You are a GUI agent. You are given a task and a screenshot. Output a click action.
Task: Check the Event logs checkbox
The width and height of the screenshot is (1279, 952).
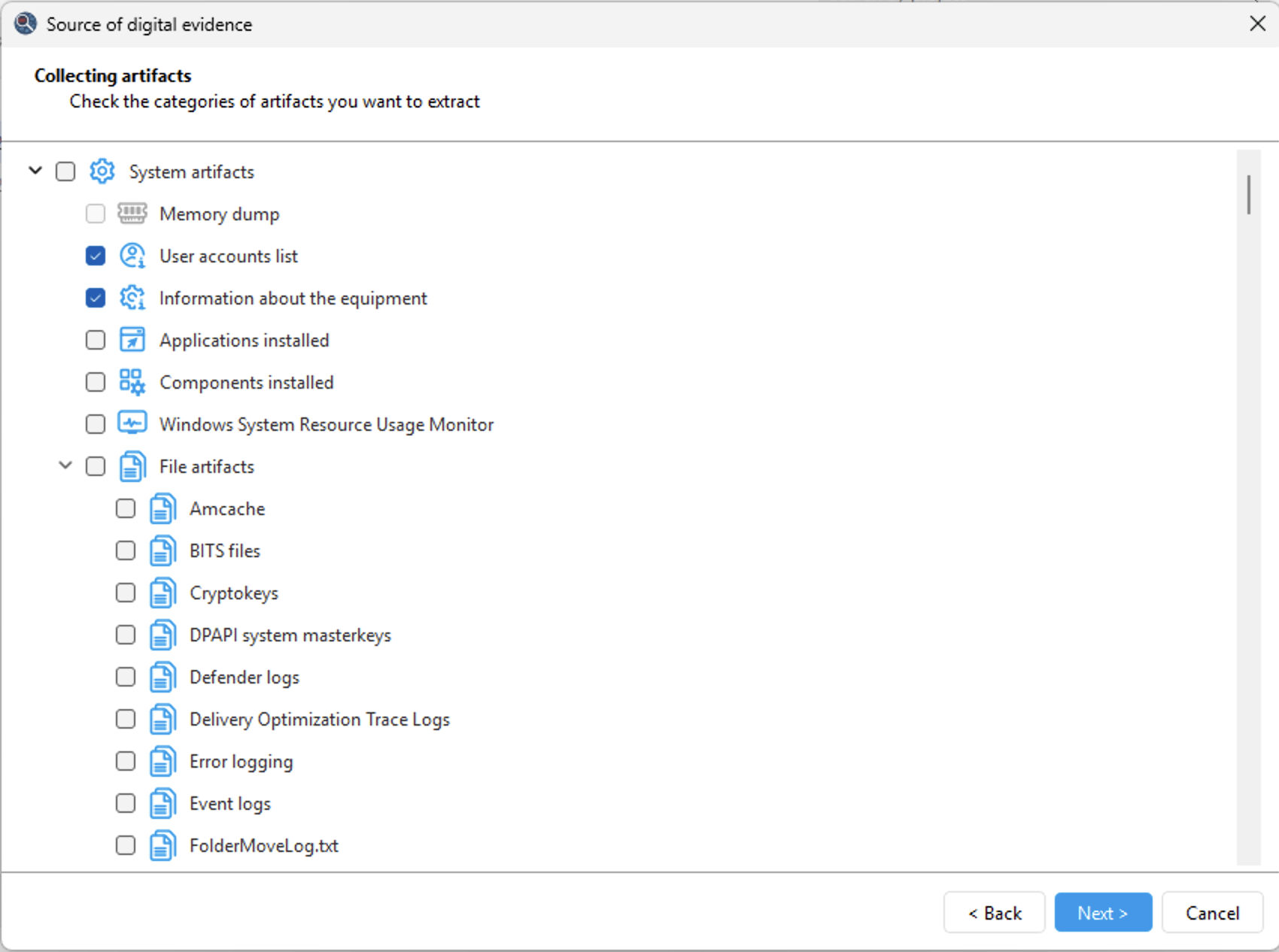coord(126,803)
